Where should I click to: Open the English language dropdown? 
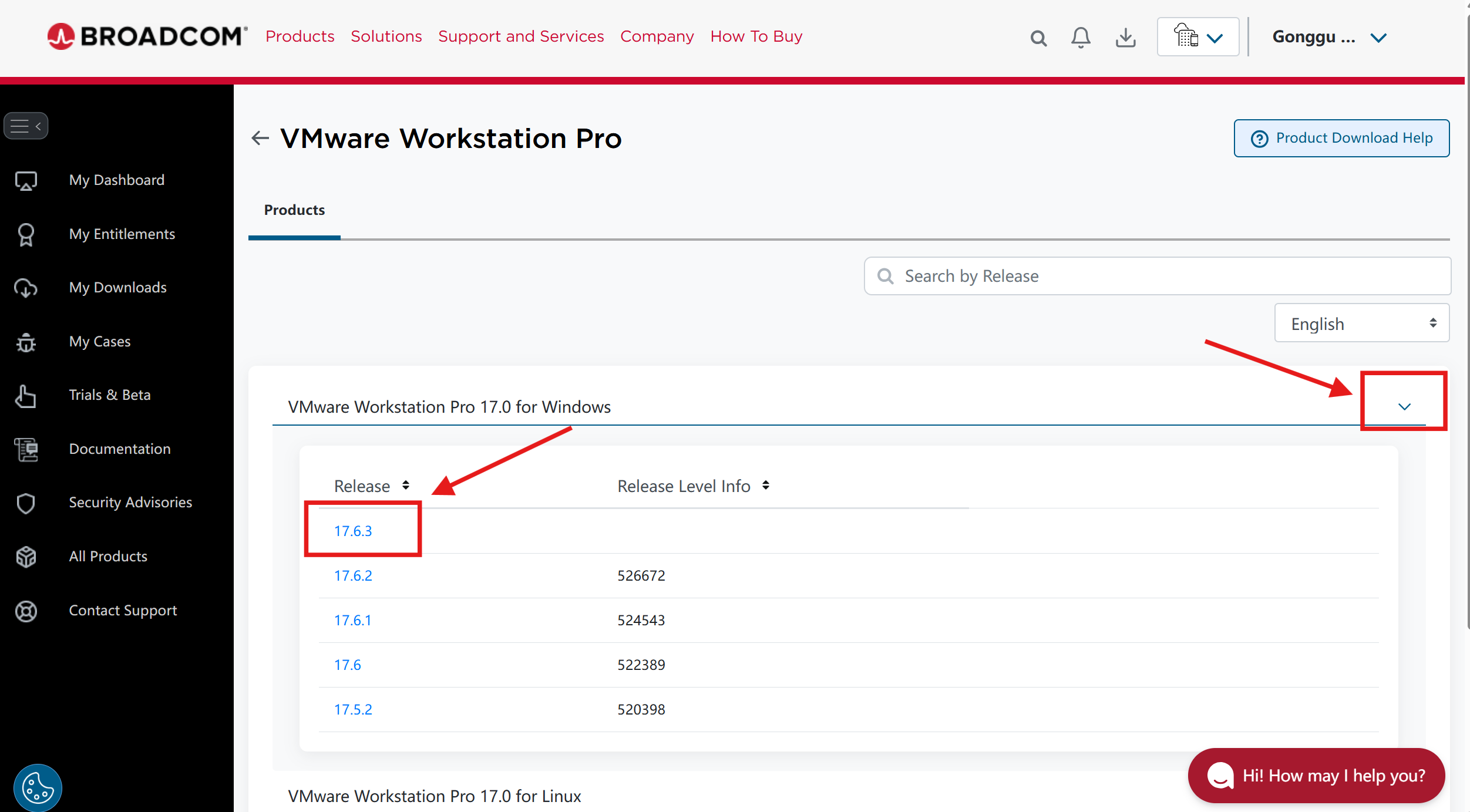[x=1361, y=324]
